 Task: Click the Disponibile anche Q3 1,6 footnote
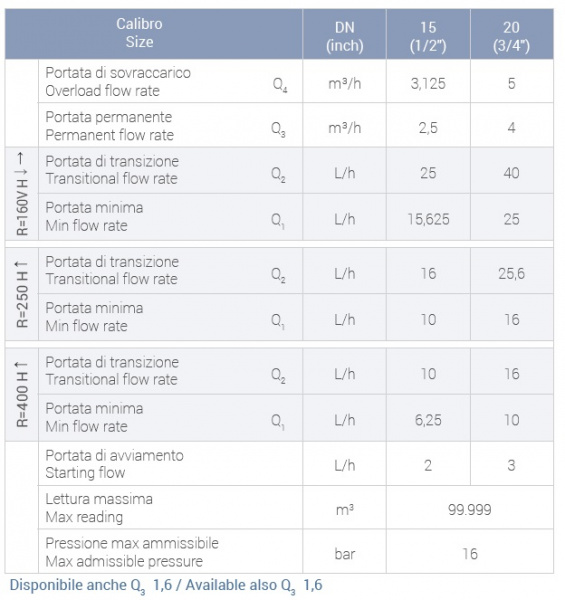click(166, 585)
